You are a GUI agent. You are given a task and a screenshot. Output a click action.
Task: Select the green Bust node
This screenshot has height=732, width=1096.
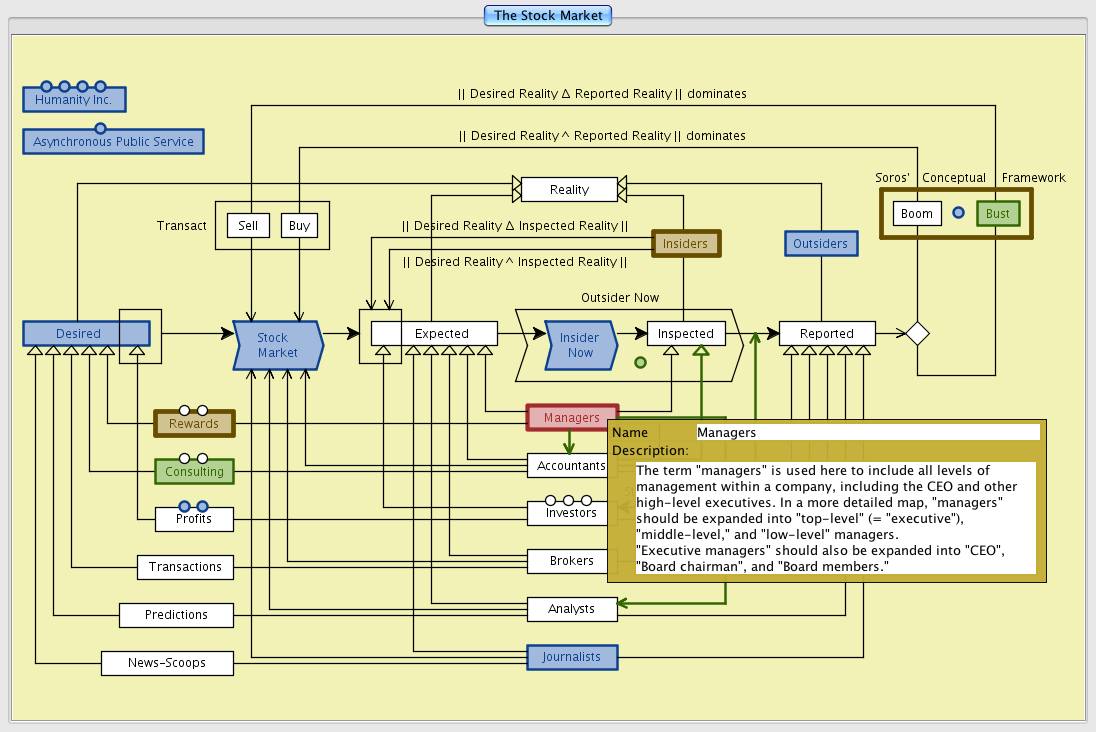pyautogui.click(x=997, y=214)
